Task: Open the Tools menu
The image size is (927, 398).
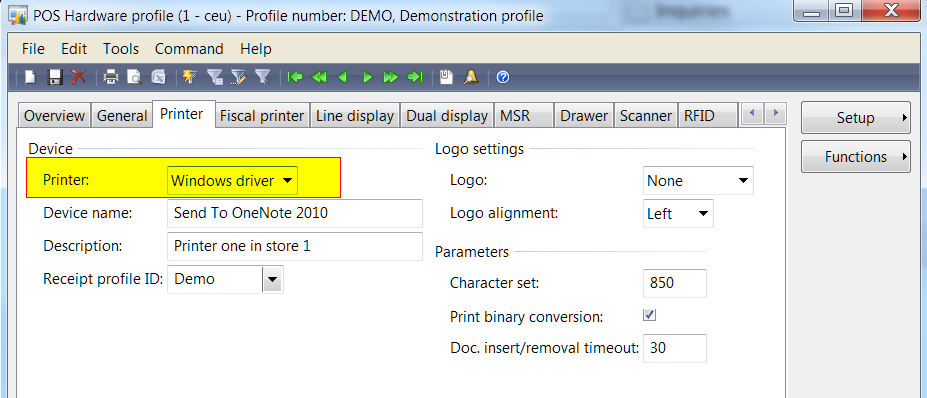Action: 121,48
